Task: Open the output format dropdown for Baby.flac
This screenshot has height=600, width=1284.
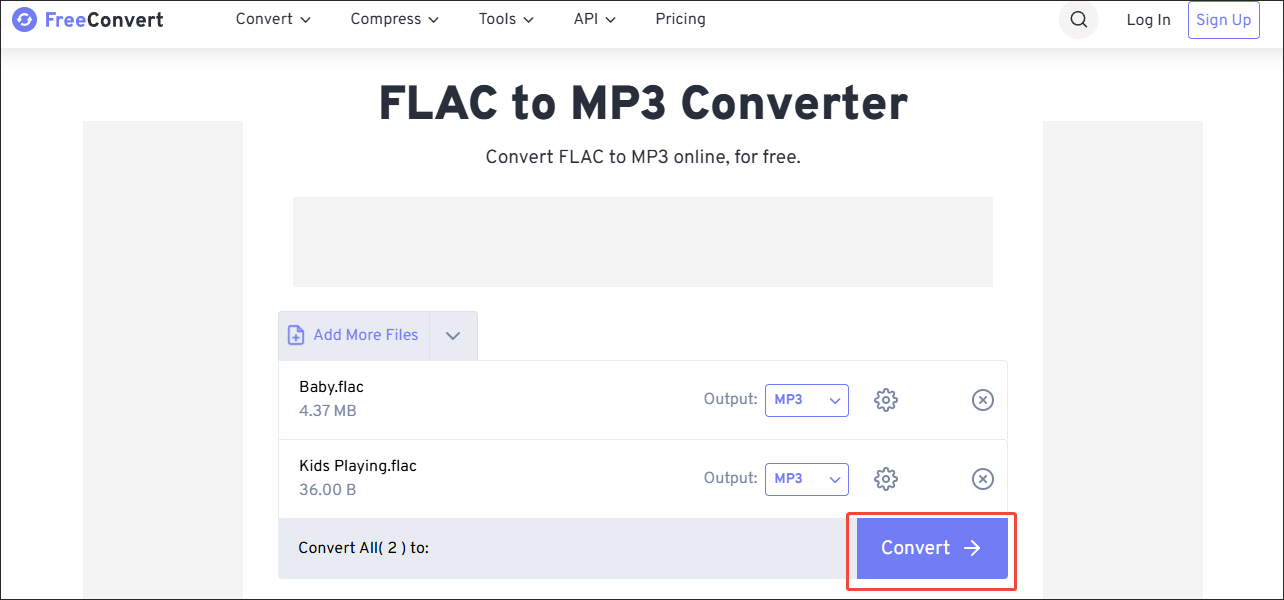Action: tap(806, 400)
